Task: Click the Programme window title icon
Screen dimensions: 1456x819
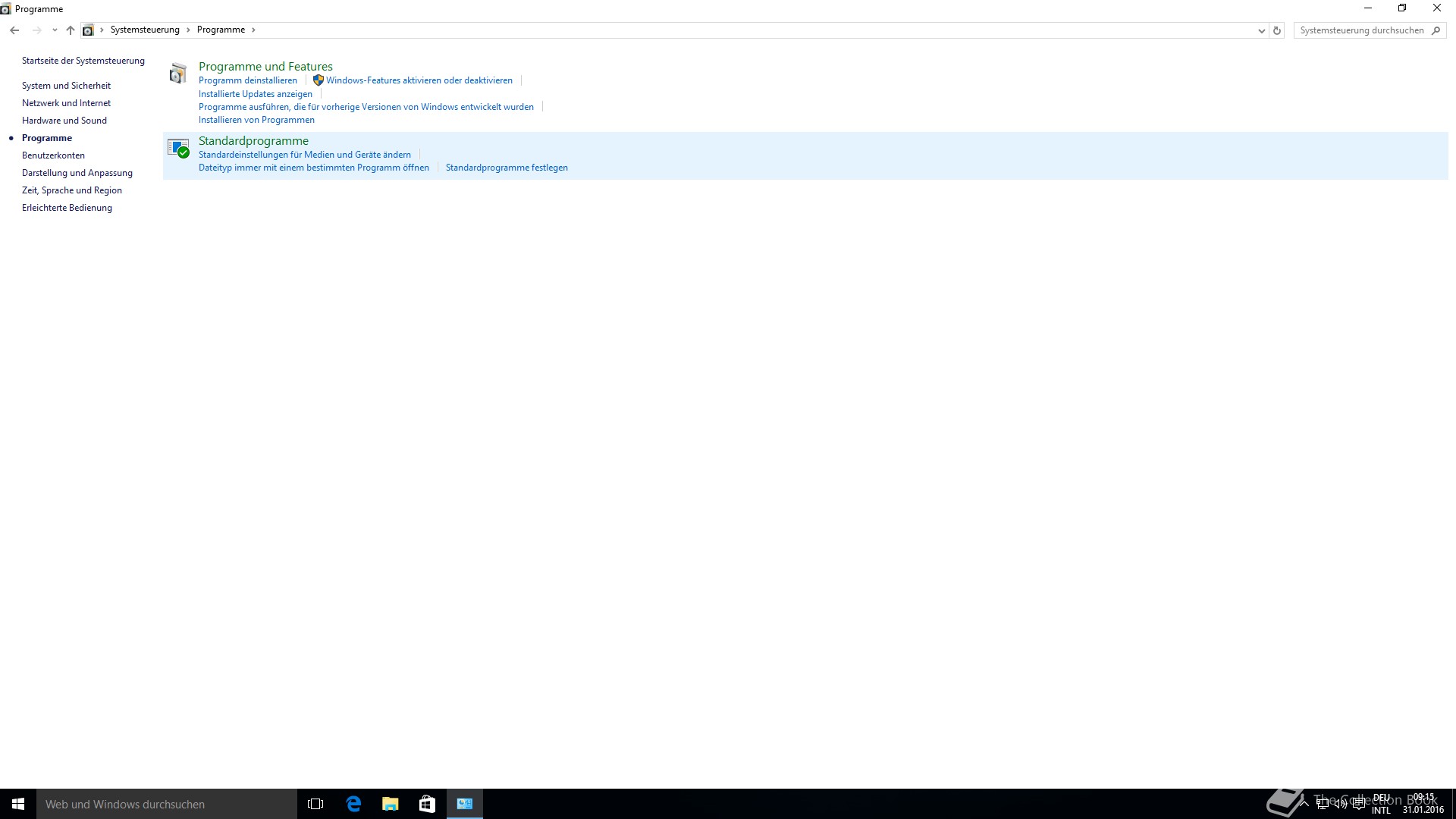Action: [x=6, y=9]
